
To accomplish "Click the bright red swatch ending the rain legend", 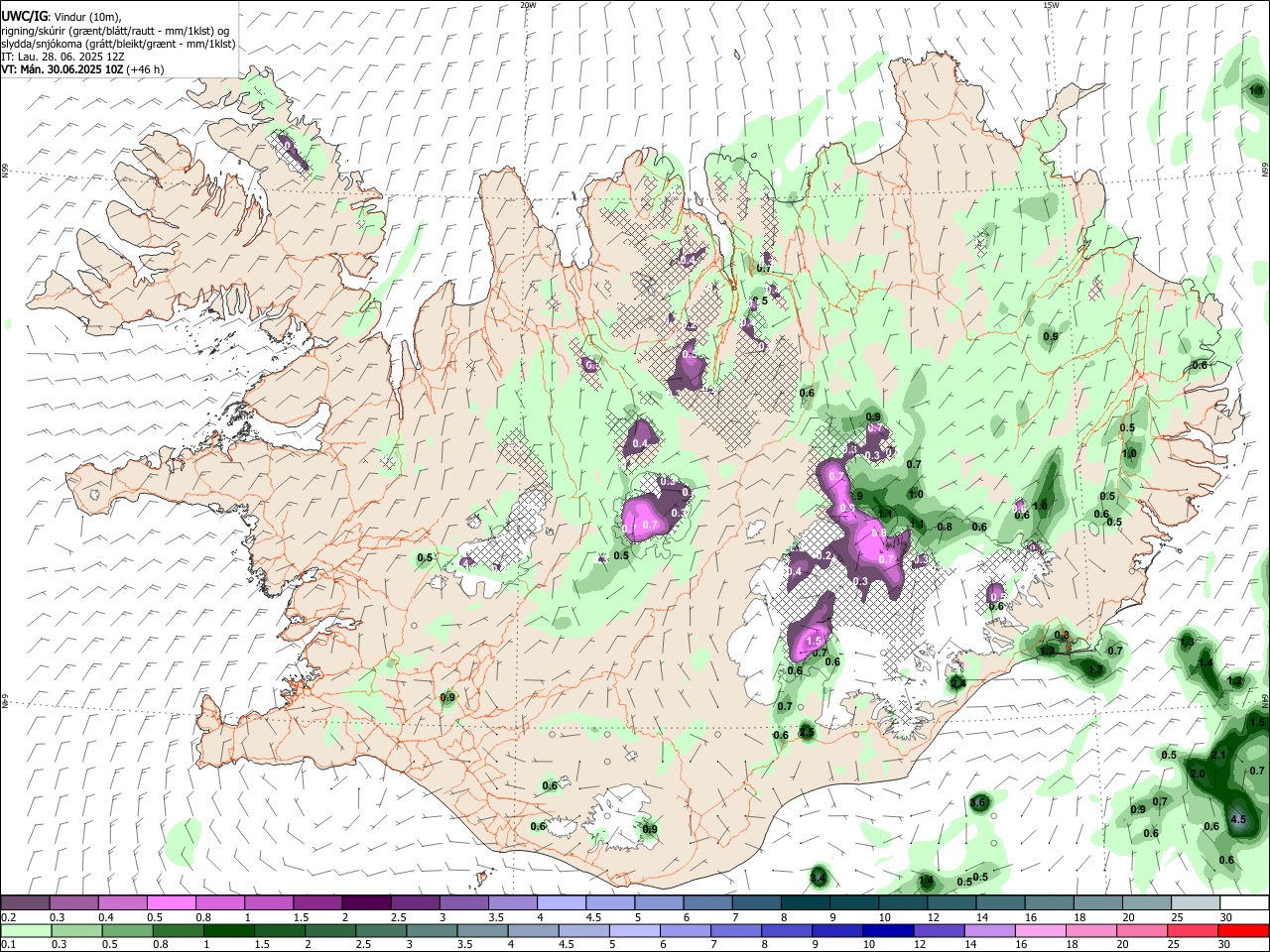I will [x=1243, y=930].
